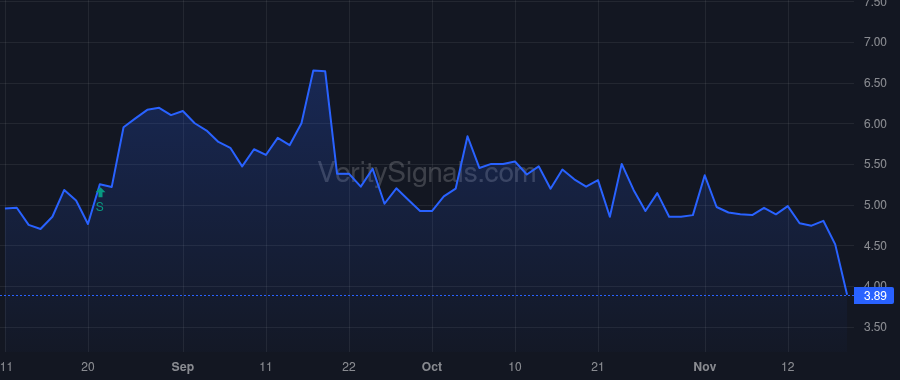The width and height of the screenshot is (900, 380).
Task: Click the 5.50 price axis label
Action: tap(875, 164)
